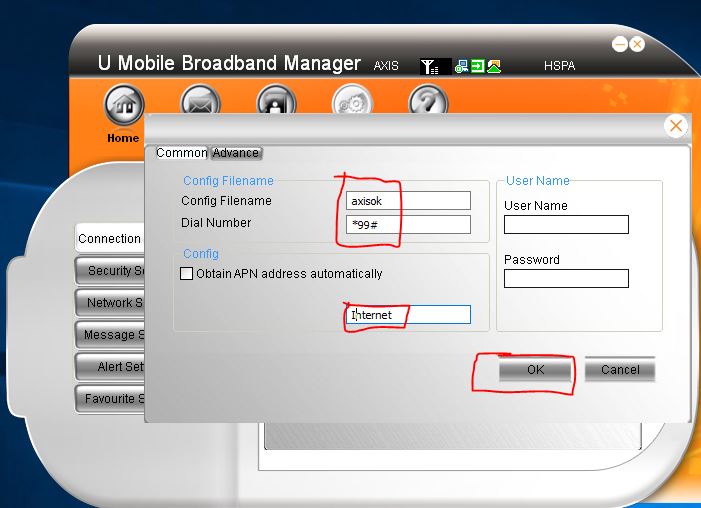The height and width of the screenshot is (508, 701).
Task: Click the picture status icon in the title bar
Action: (x=494, y=67)
